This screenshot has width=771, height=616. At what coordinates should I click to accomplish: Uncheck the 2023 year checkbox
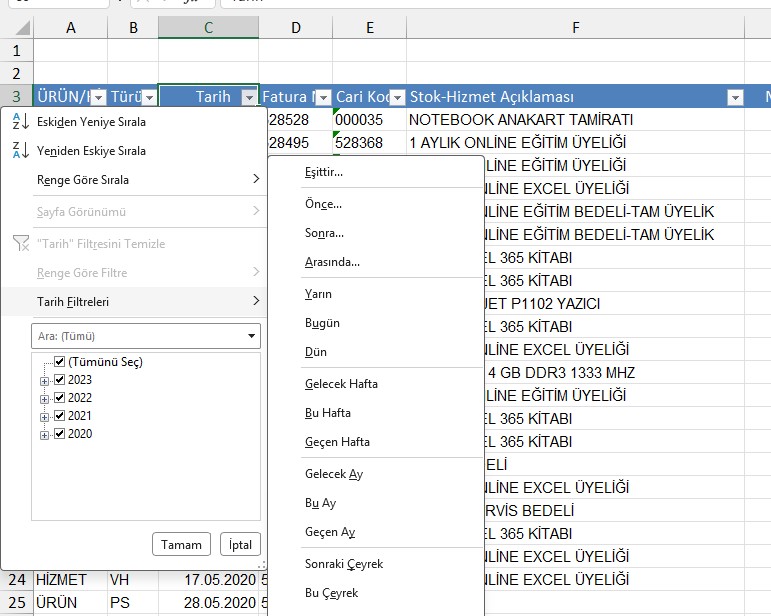(x=60, y=380)
